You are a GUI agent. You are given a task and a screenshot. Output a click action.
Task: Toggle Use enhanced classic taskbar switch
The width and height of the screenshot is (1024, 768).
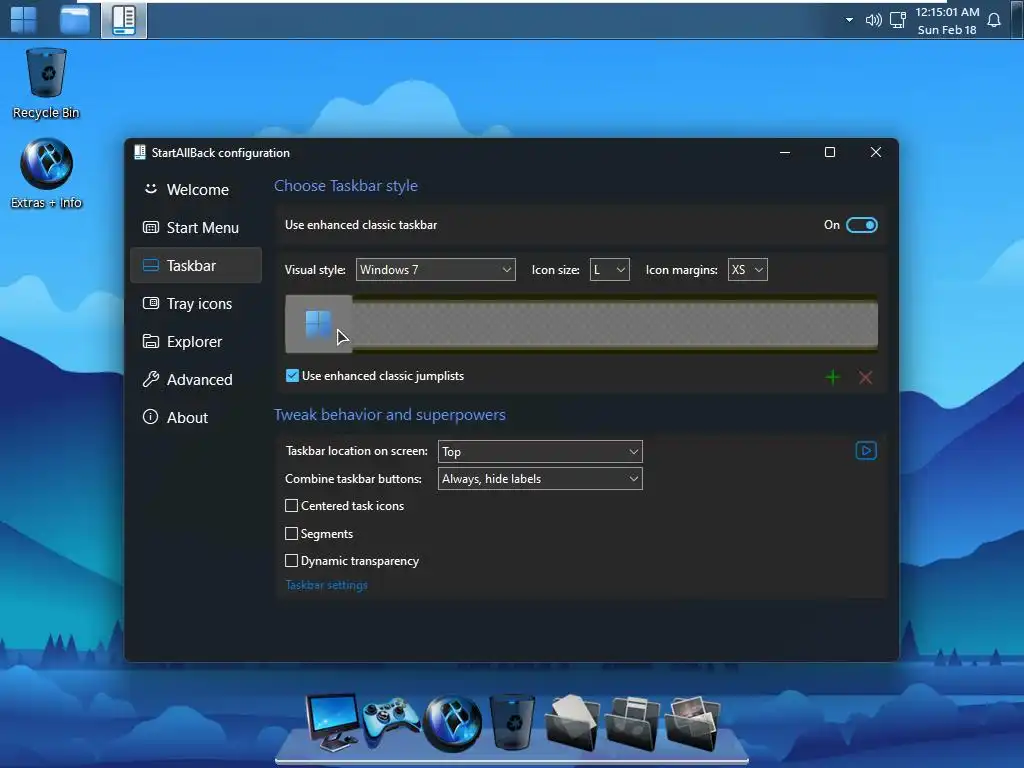click(x=861, y=225)
